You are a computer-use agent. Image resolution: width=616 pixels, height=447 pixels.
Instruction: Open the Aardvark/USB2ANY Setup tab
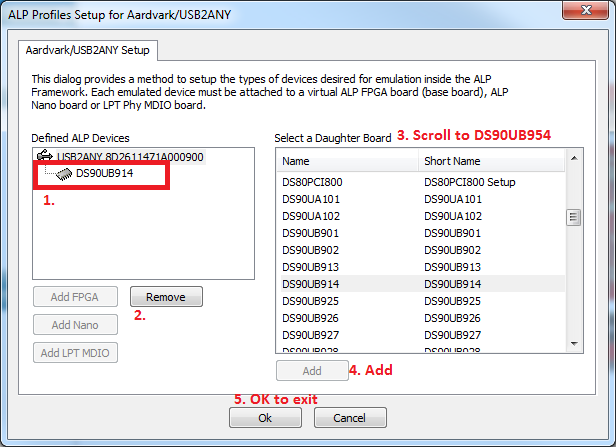coord(85,50)
